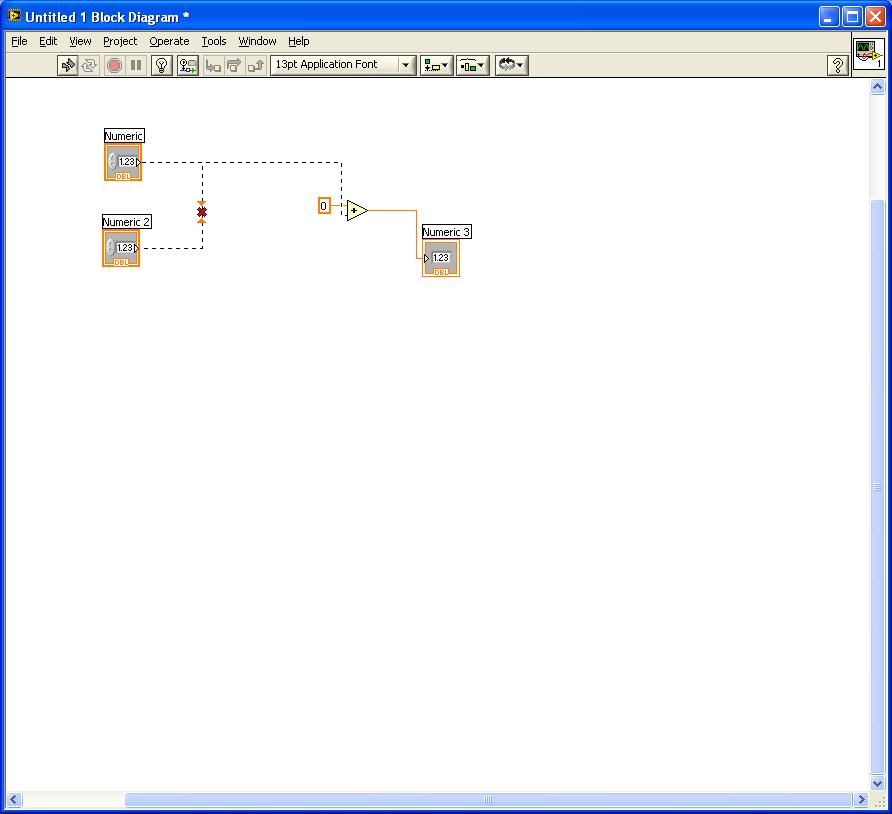
Task: Click the red X broken wire marker
Action: tap(202, 212)
